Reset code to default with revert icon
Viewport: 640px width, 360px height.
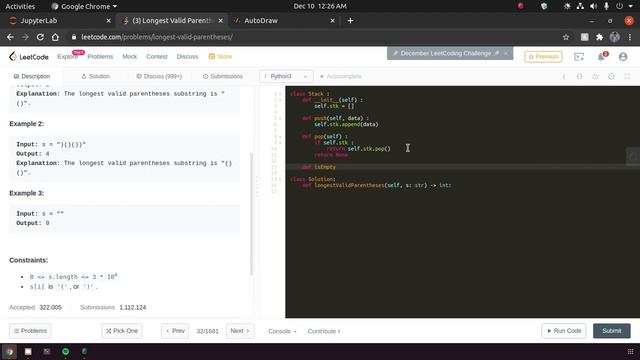tap(595, 76)
